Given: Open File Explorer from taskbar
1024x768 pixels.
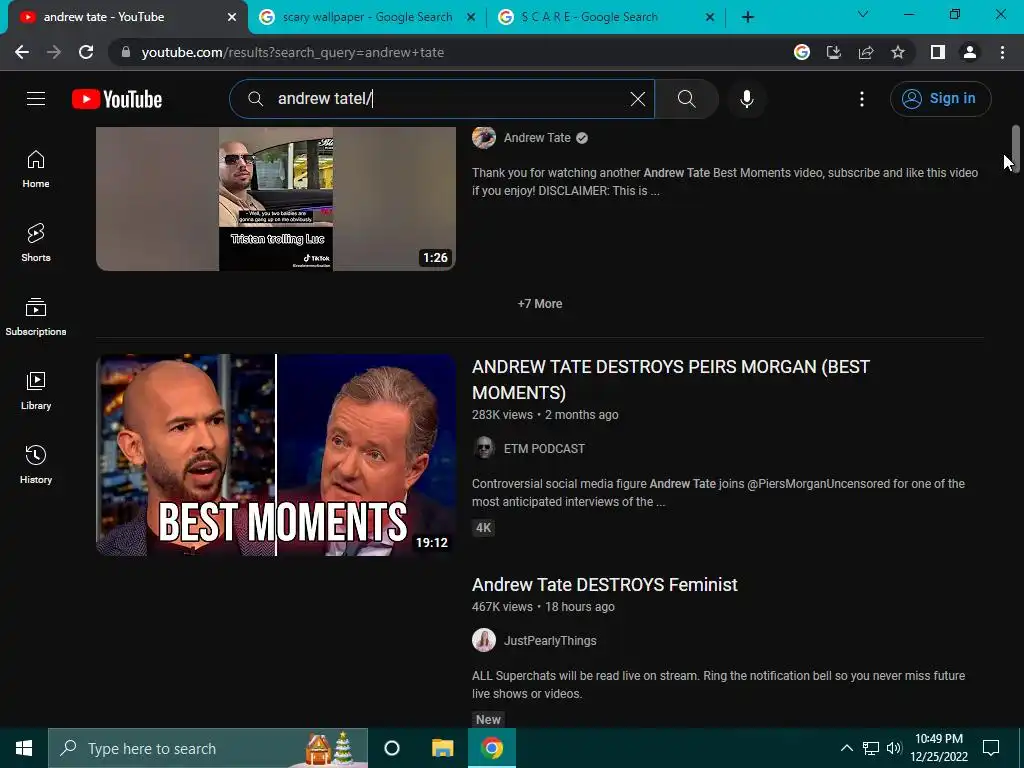Looking at the screenshot, I should [442, 748].
